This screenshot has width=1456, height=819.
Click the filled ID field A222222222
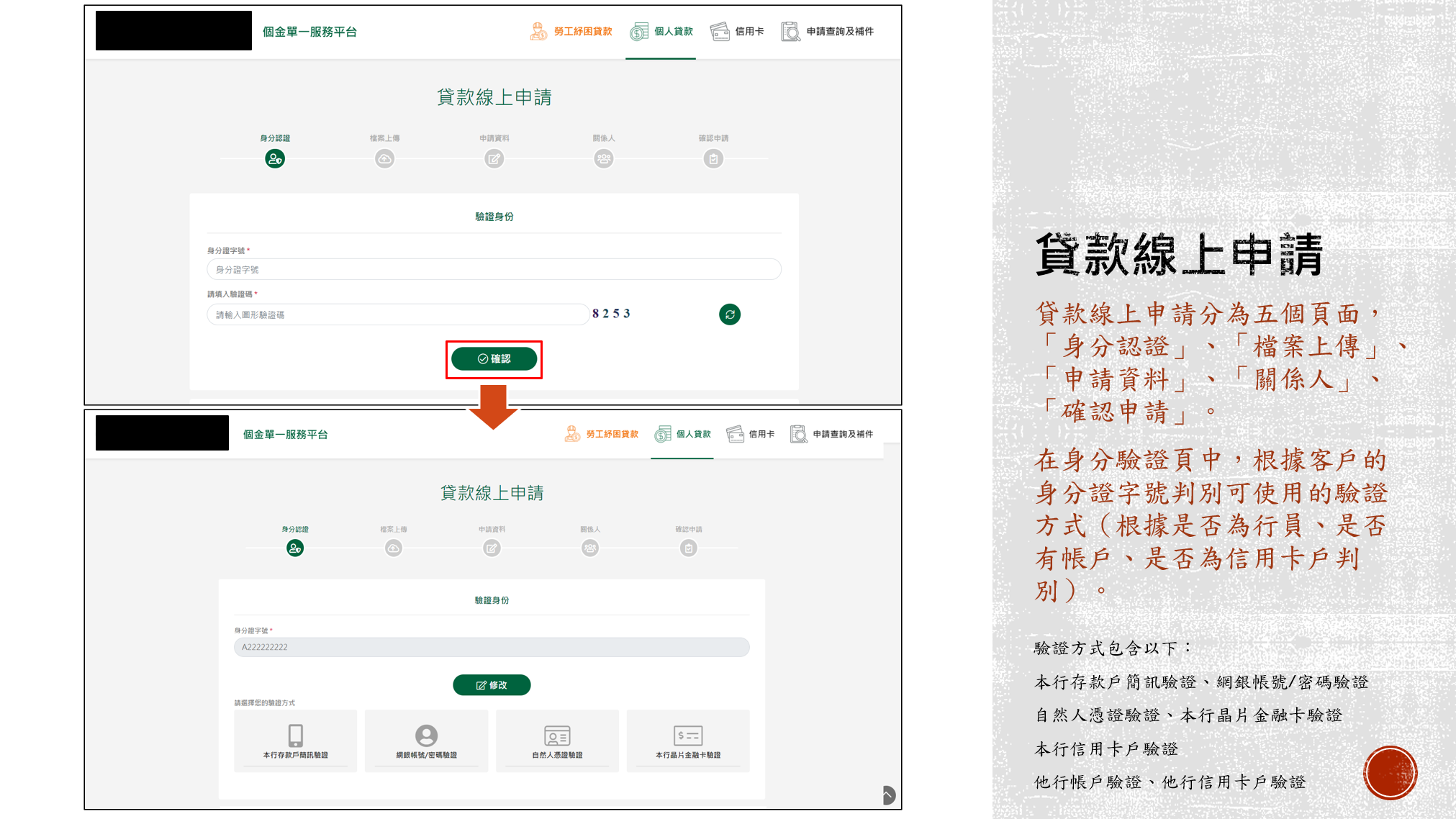click(492, 647)
